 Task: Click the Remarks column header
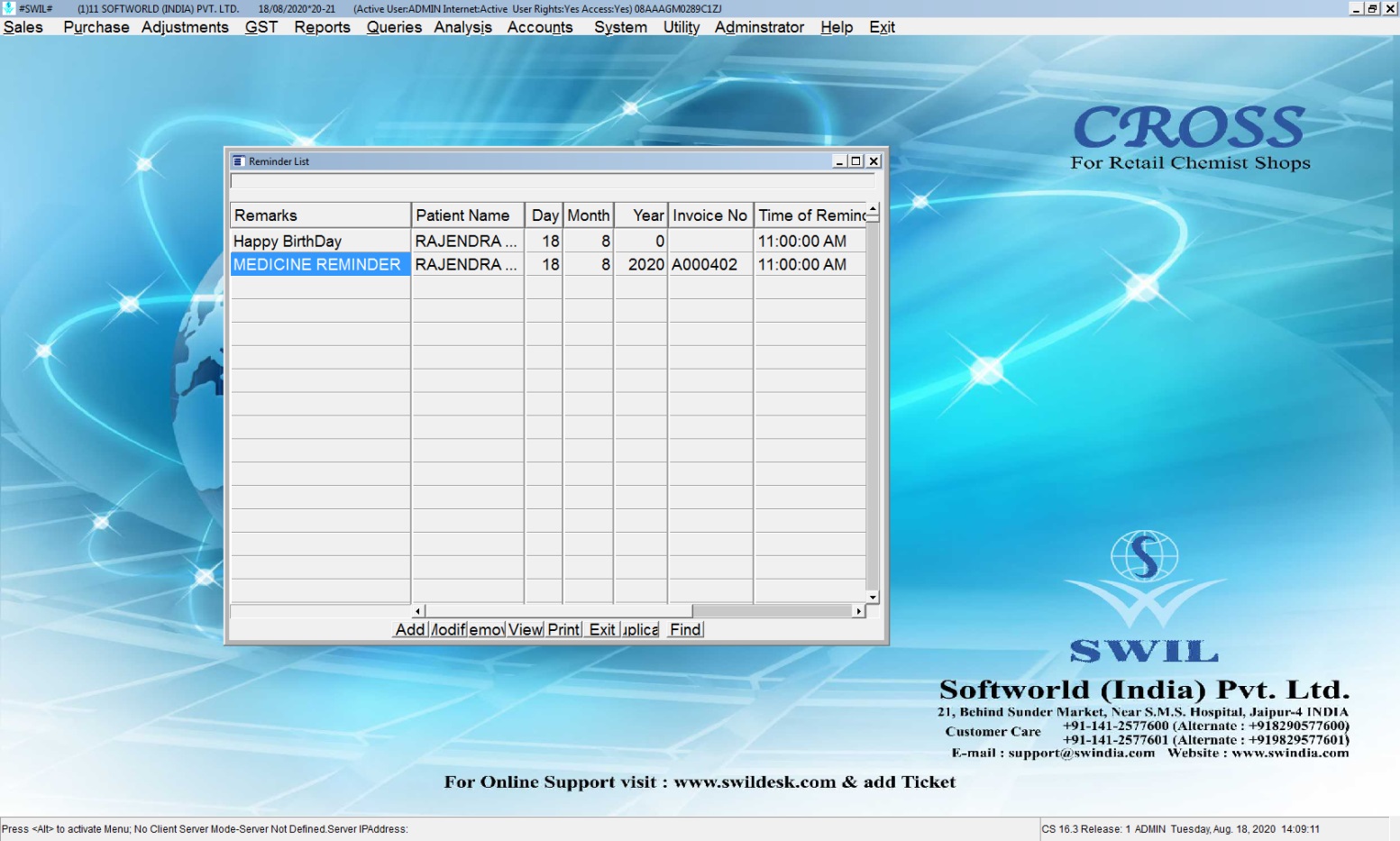pyautogui.click(x=320, y=215)
